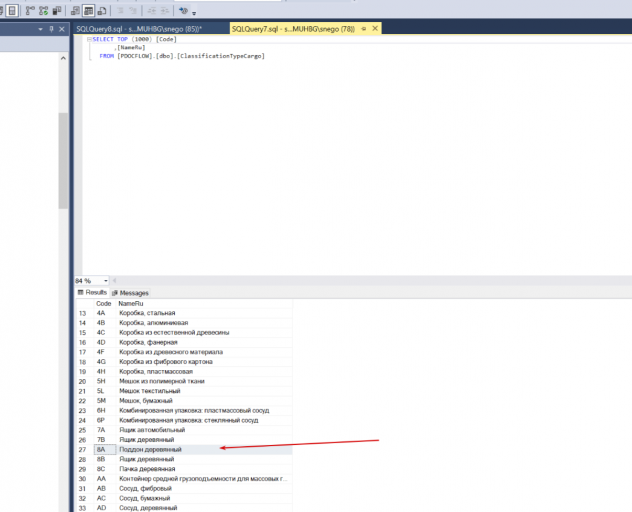Screen dimensions: 632x512
Task: Select cell 'Поддон деревянный'
Action: [x=204, y=450]
